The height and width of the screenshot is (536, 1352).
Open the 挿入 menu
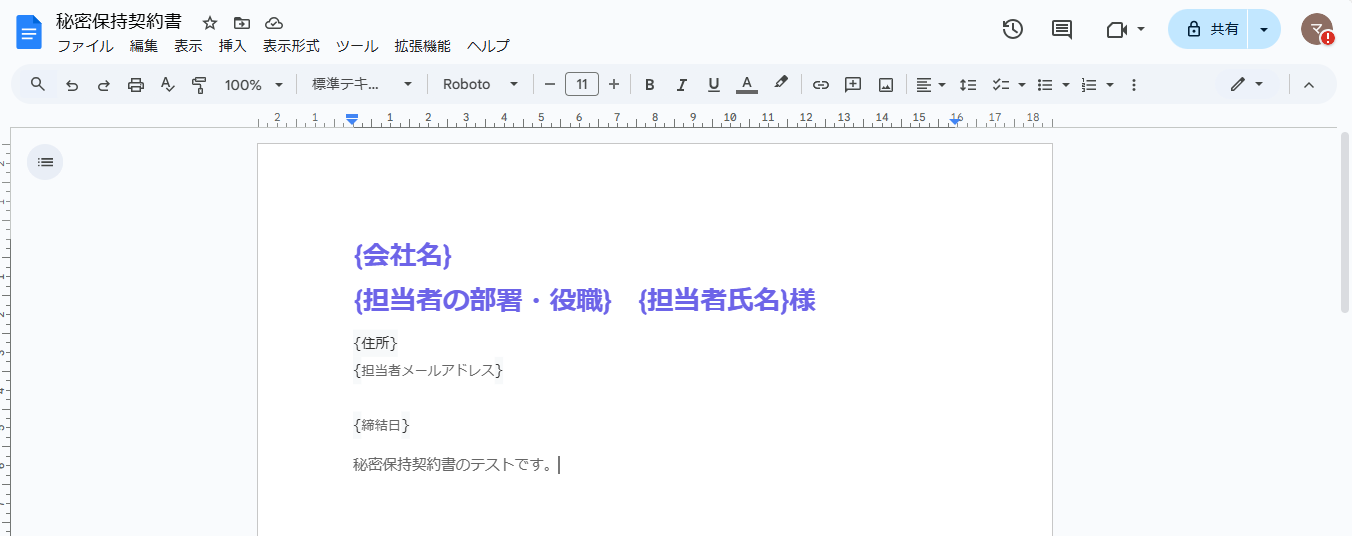233,46
